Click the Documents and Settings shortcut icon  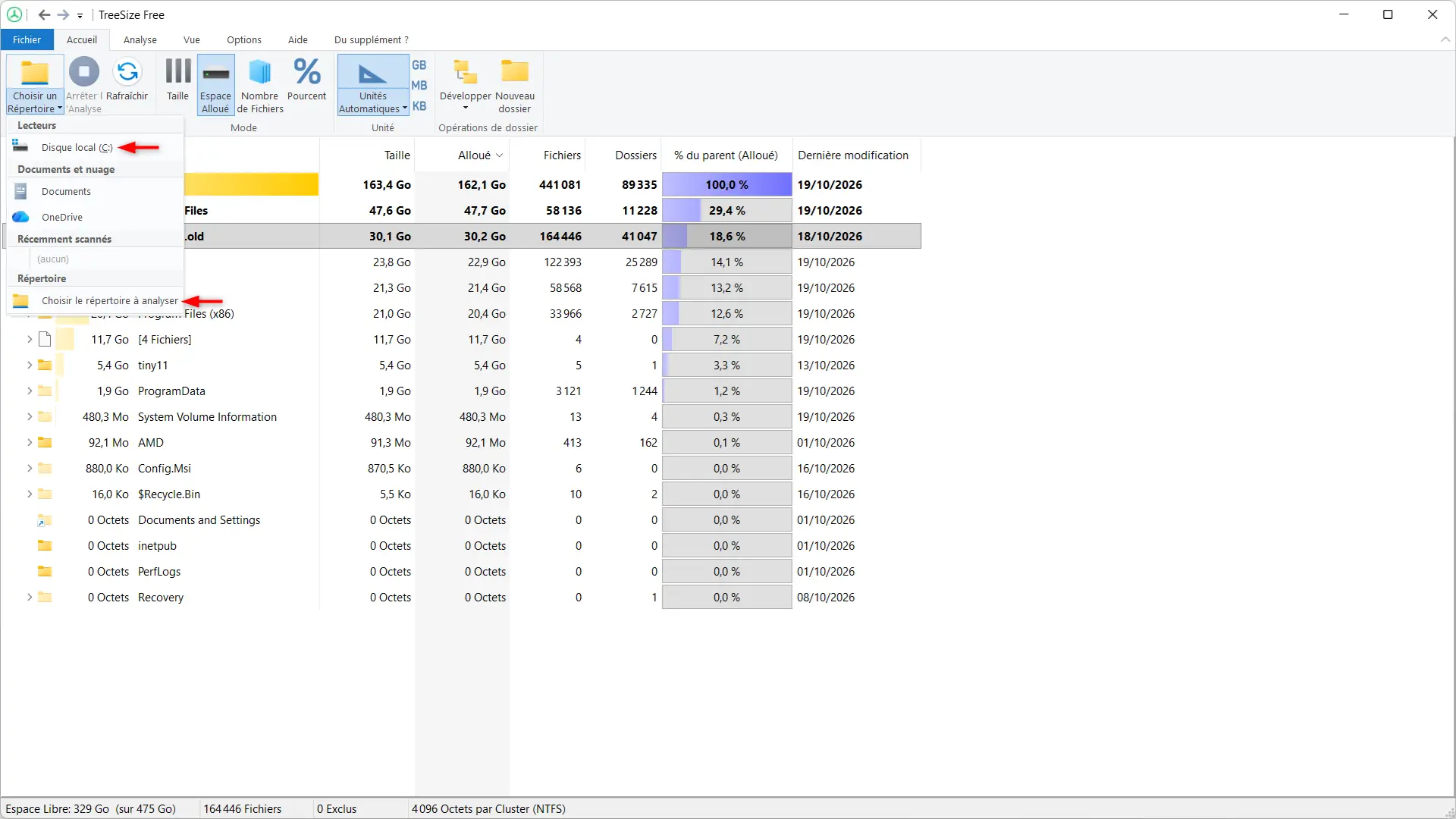coord(45,520)
